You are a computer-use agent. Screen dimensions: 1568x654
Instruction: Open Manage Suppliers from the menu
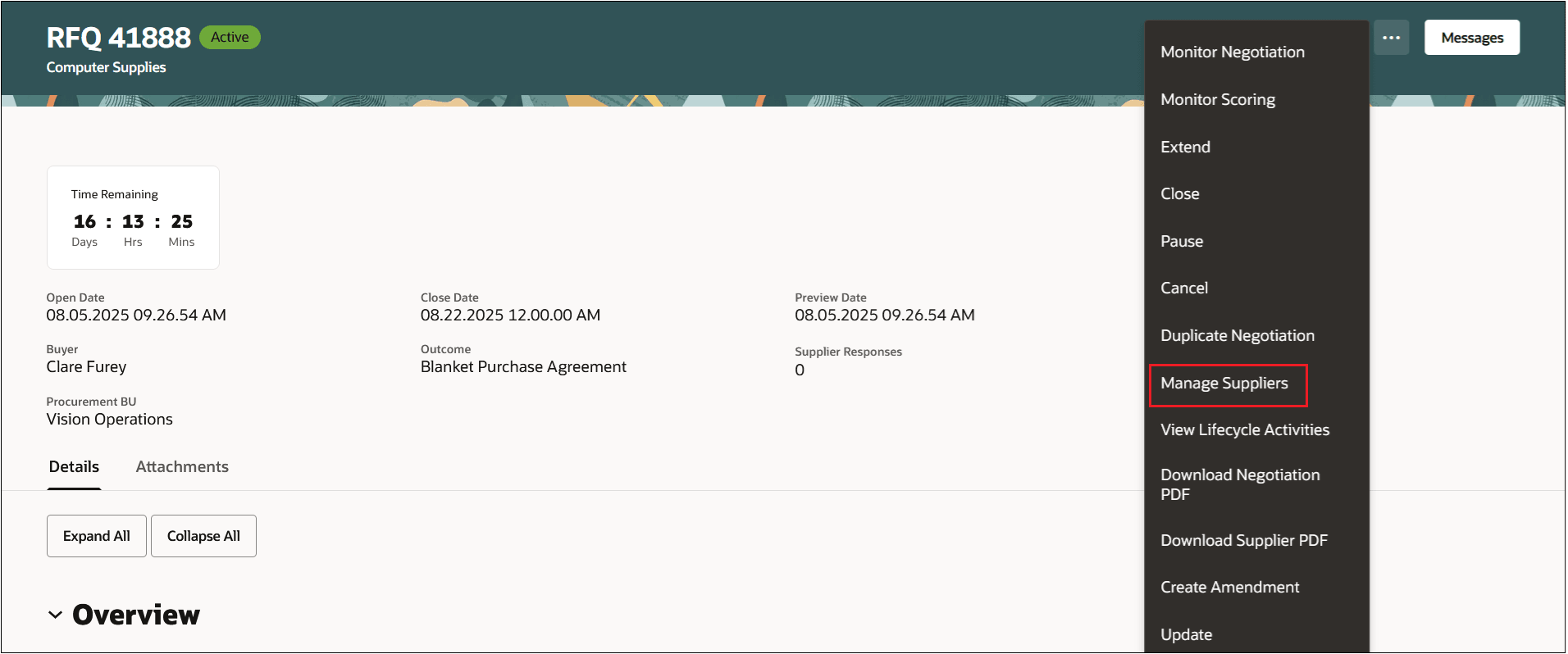(1224, 383)
